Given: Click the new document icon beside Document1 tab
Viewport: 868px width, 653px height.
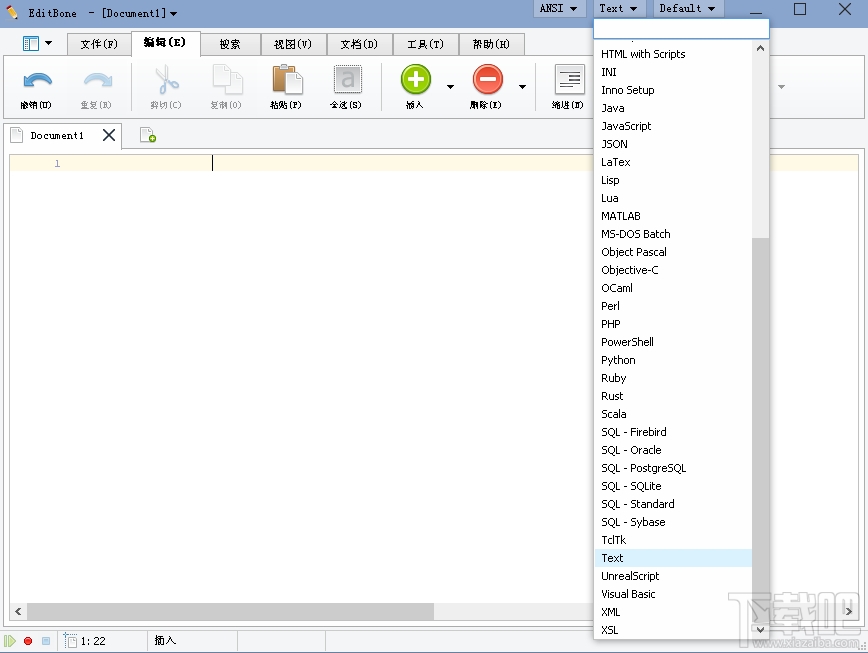Looking at the screenshot, I should pyautogui.click(x=147, y=134).
